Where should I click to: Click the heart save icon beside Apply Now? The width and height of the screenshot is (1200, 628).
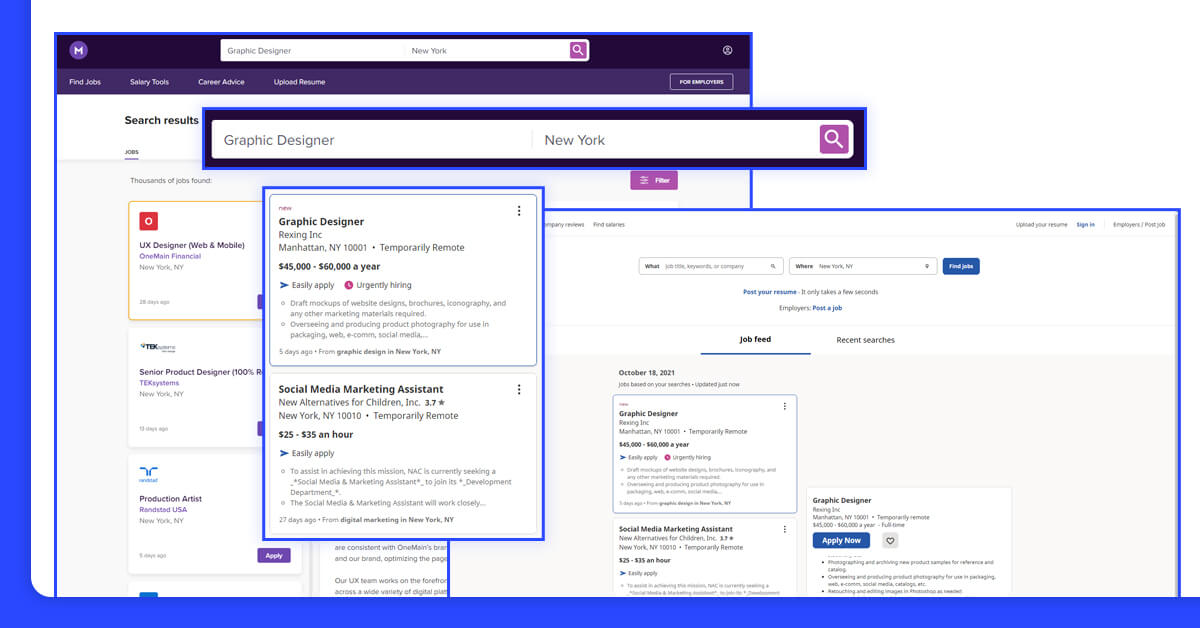coord(890,540)
